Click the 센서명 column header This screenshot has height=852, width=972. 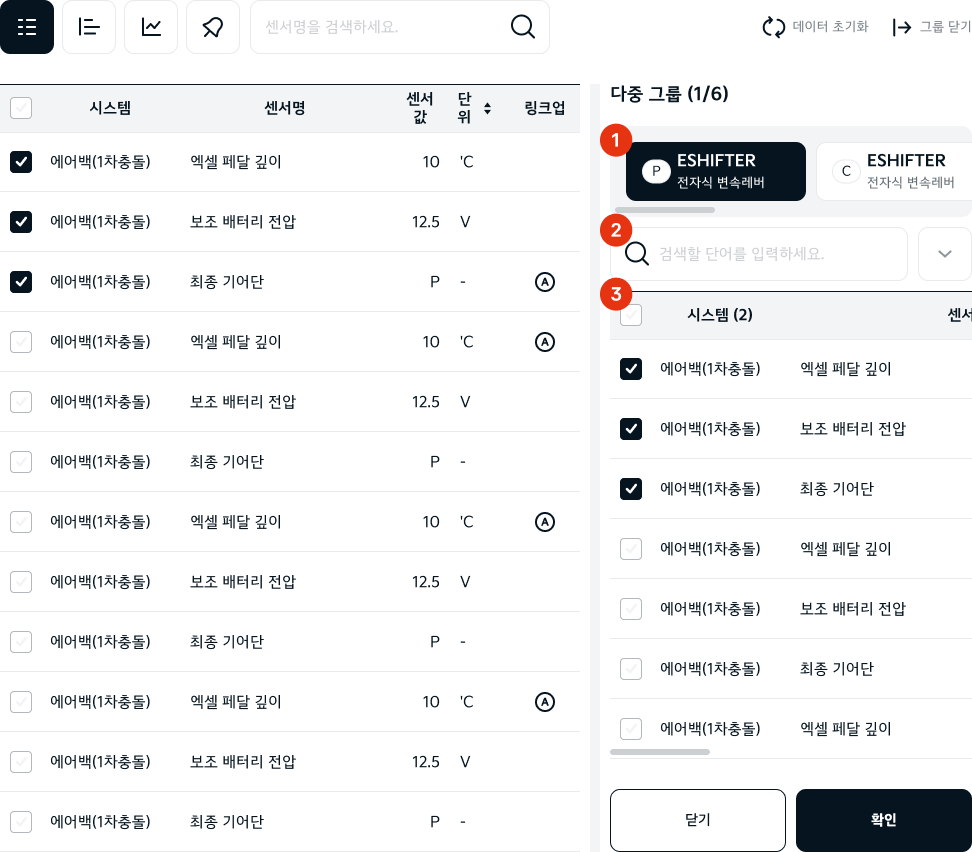tap(285, 108)
